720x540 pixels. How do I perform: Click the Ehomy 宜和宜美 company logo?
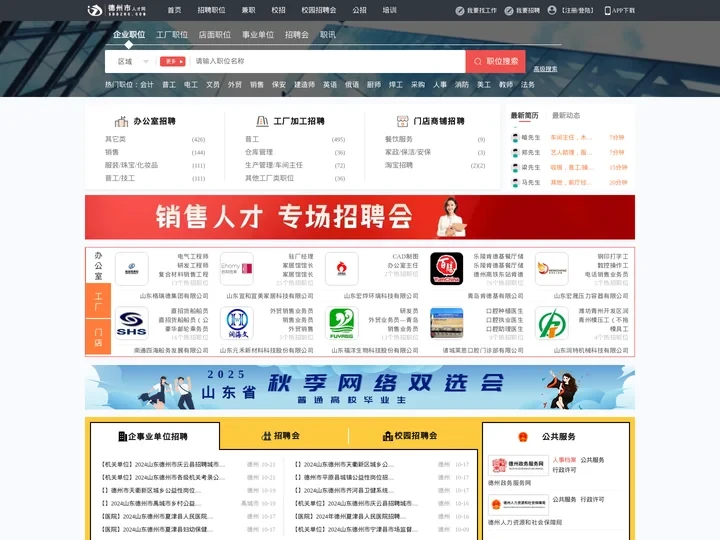coord(237,269)
